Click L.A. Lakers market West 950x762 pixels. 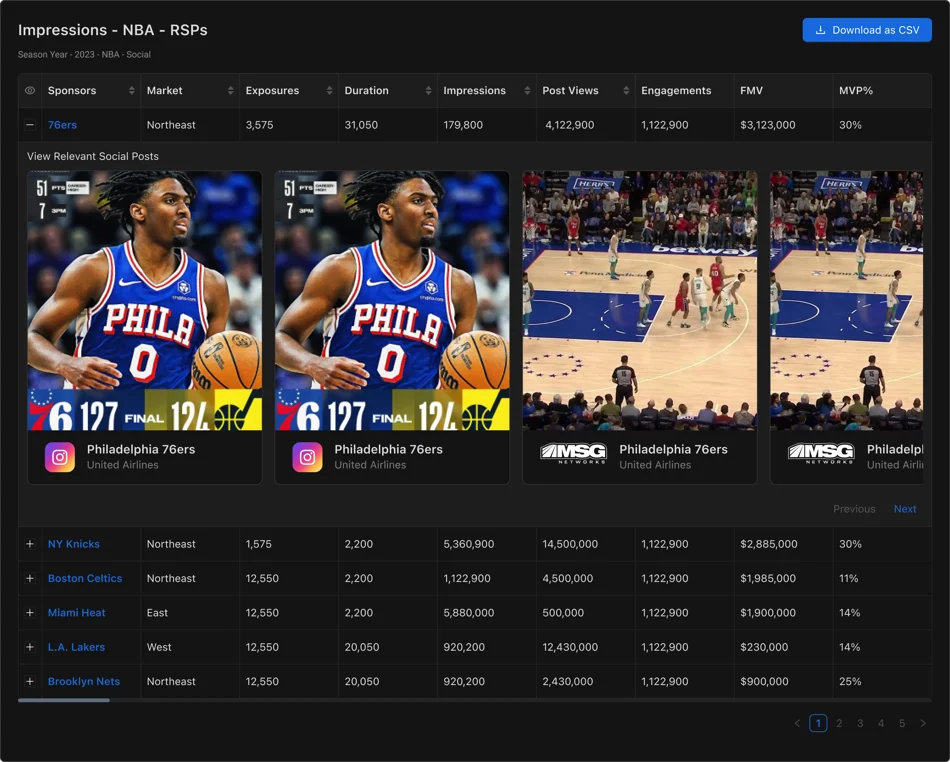coord(159,647)
